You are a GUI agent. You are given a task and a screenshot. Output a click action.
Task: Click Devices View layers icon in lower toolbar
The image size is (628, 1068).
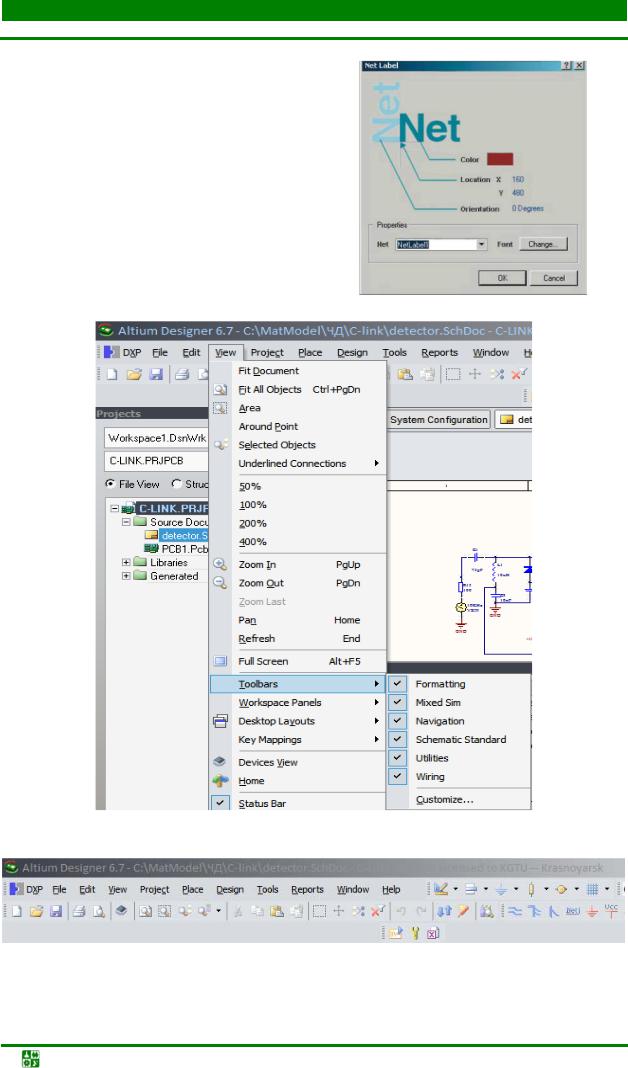pos(121,911)
